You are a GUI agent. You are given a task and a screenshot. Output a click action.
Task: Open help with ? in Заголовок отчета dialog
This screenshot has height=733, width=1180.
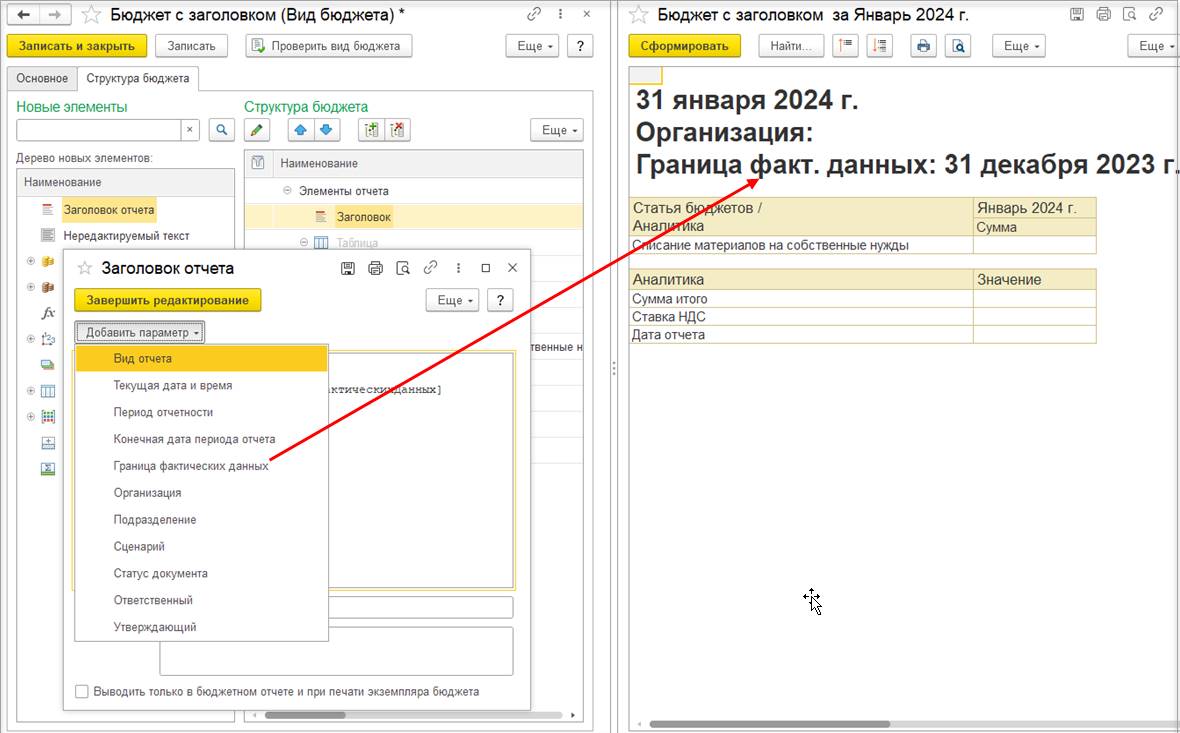pos(500,300)
